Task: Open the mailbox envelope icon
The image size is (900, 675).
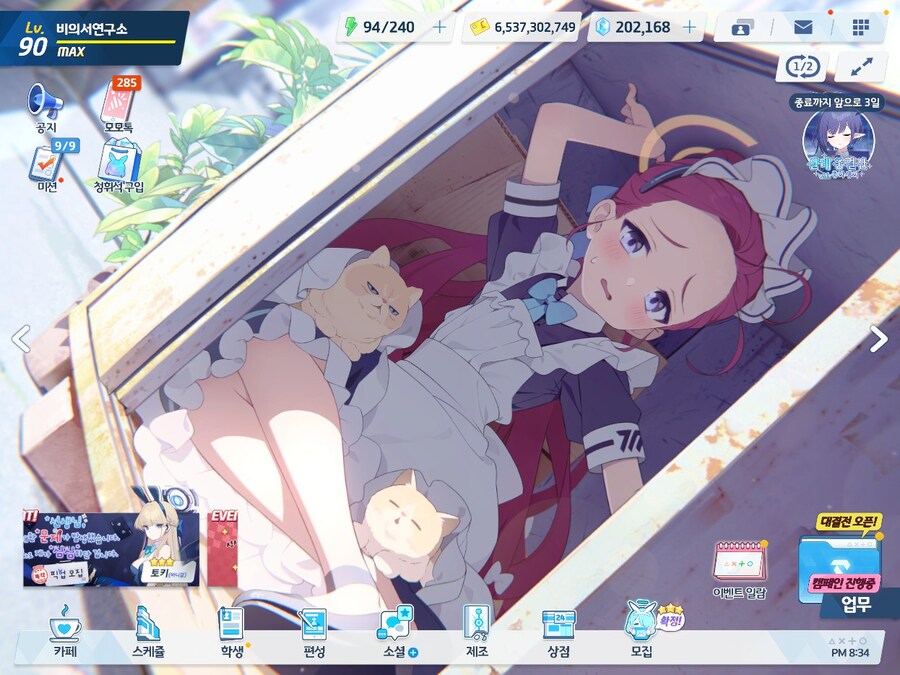Action: pyautogui.click(x=802, y=27)
